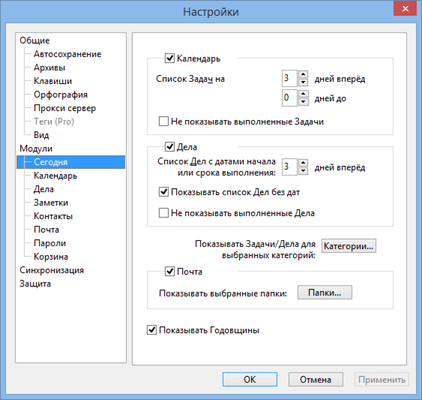Image resolution: width=422 pixels, height=400 pixels.
Task: Open the Категории... button
Action: pos(349,246)
